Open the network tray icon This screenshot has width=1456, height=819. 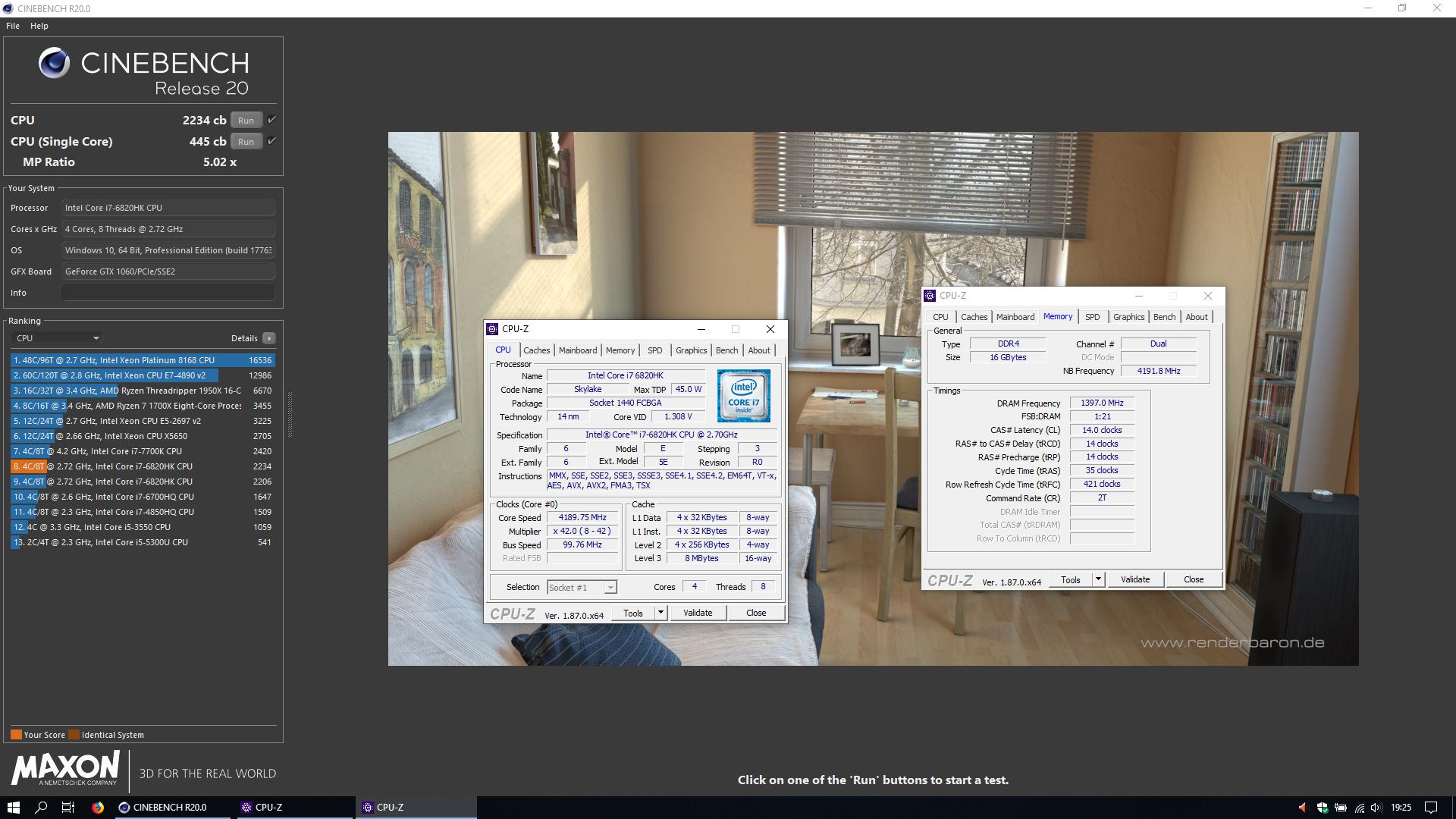pos(1359,808)
